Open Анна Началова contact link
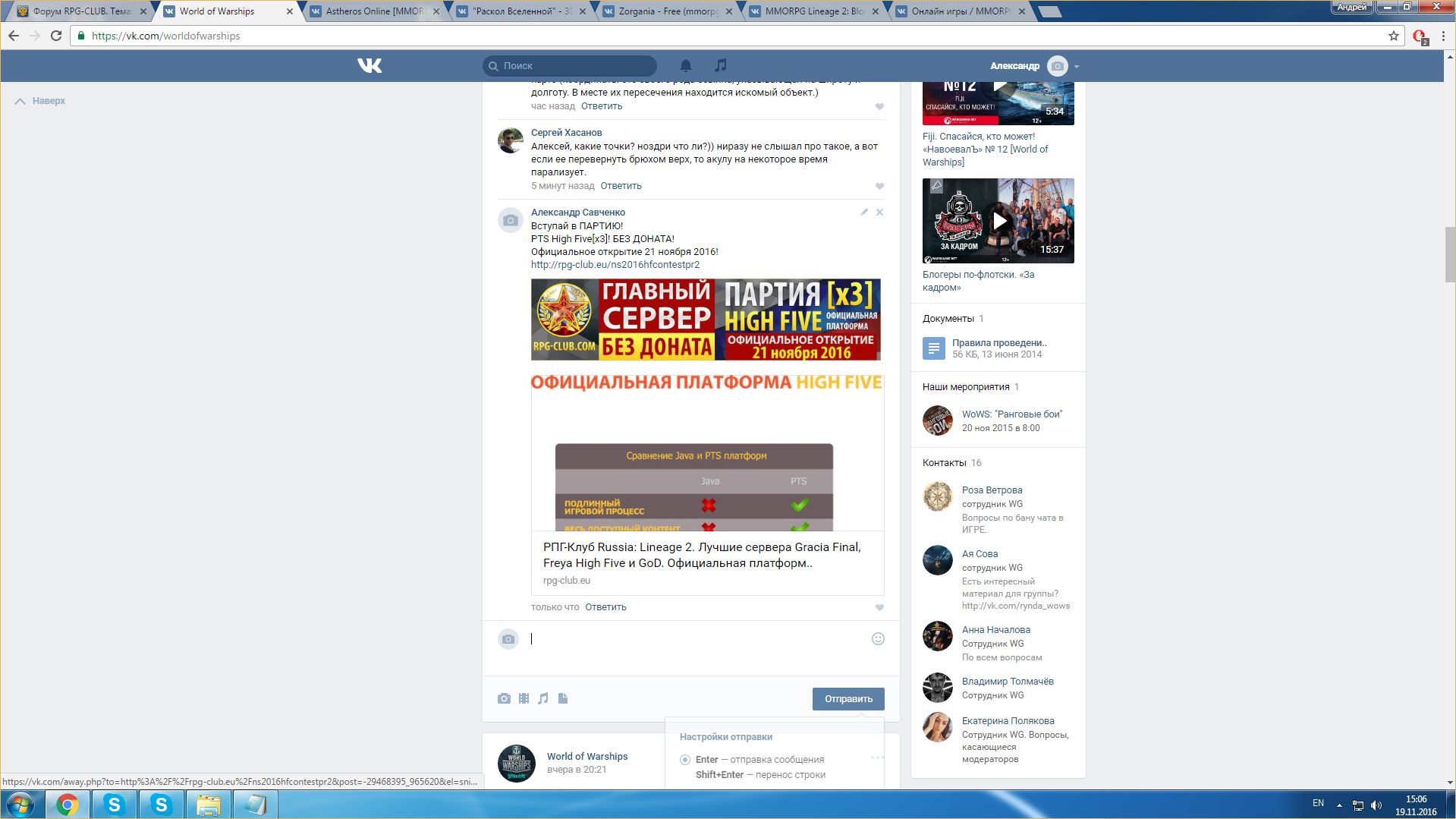 995,630
